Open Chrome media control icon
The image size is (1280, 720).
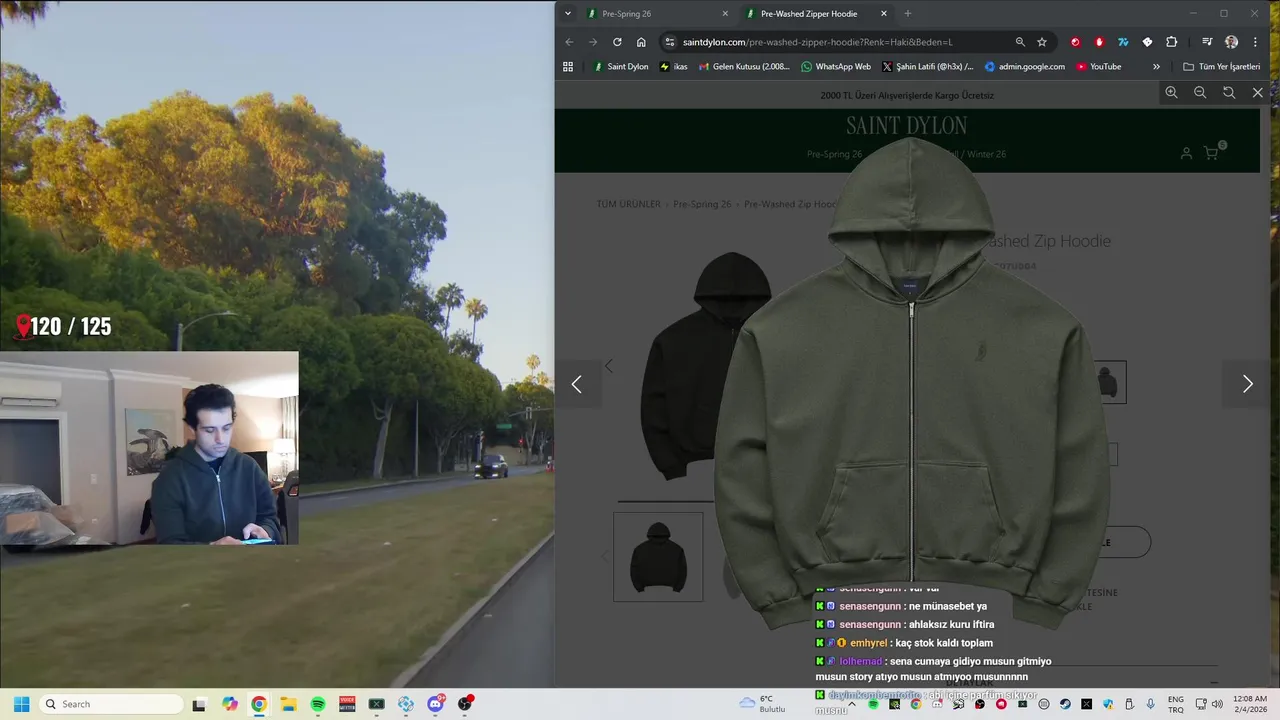click(x=1207, y=42)
